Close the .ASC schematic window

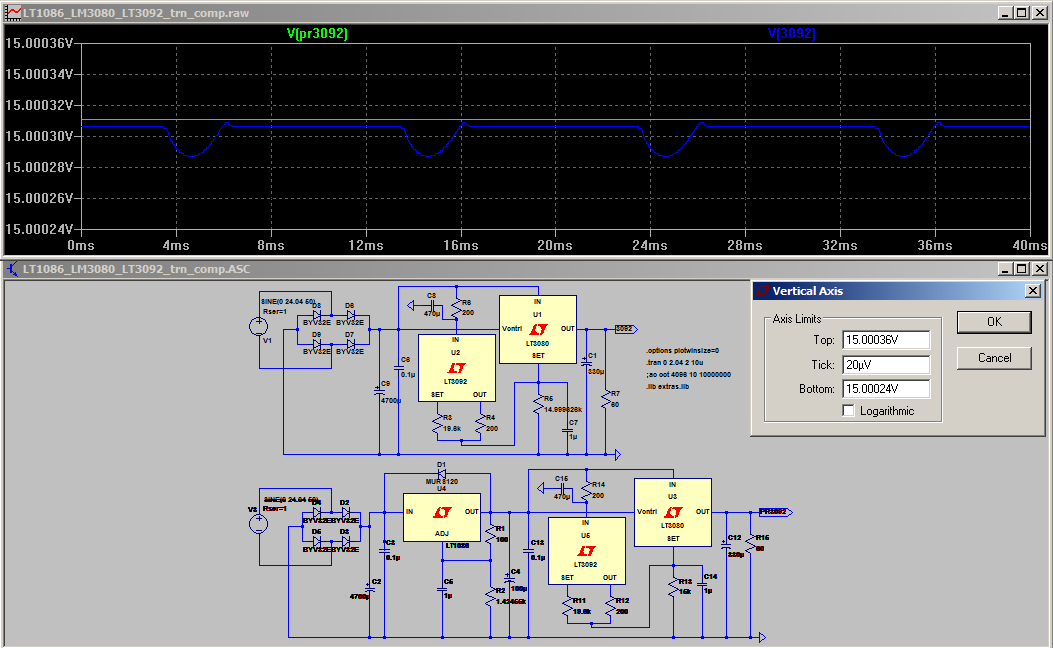(x=1040, y=269)
